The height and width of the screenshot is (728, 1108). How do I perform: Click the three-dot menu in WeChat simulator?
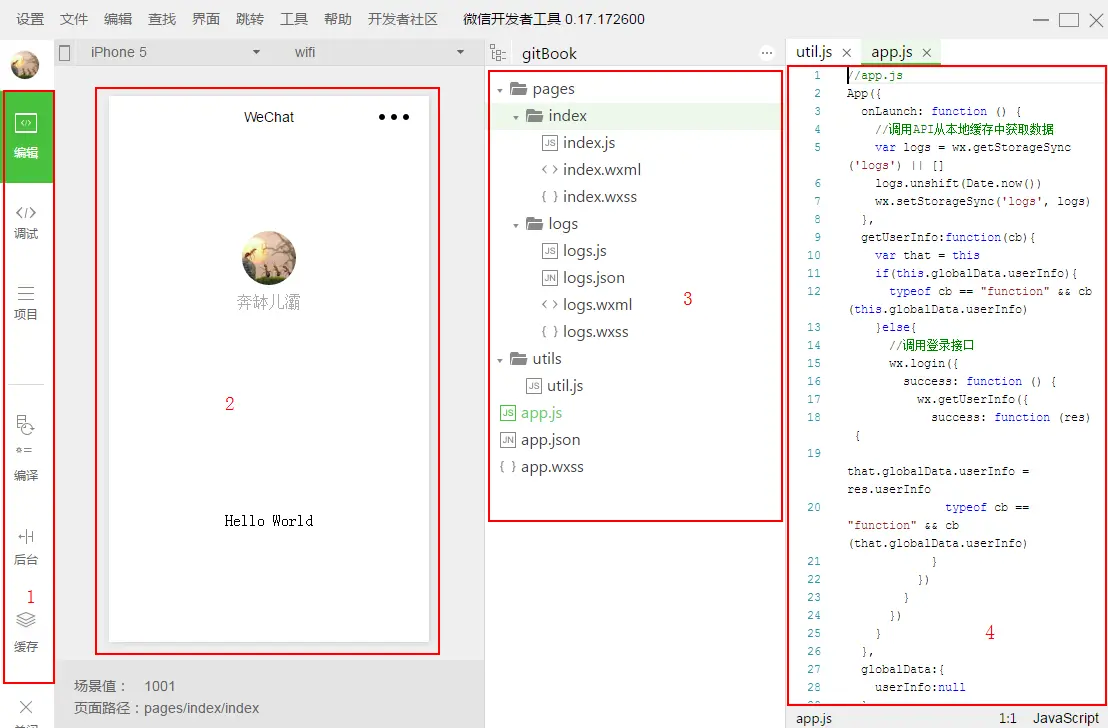pyautogui.click(x=394, y=117)
